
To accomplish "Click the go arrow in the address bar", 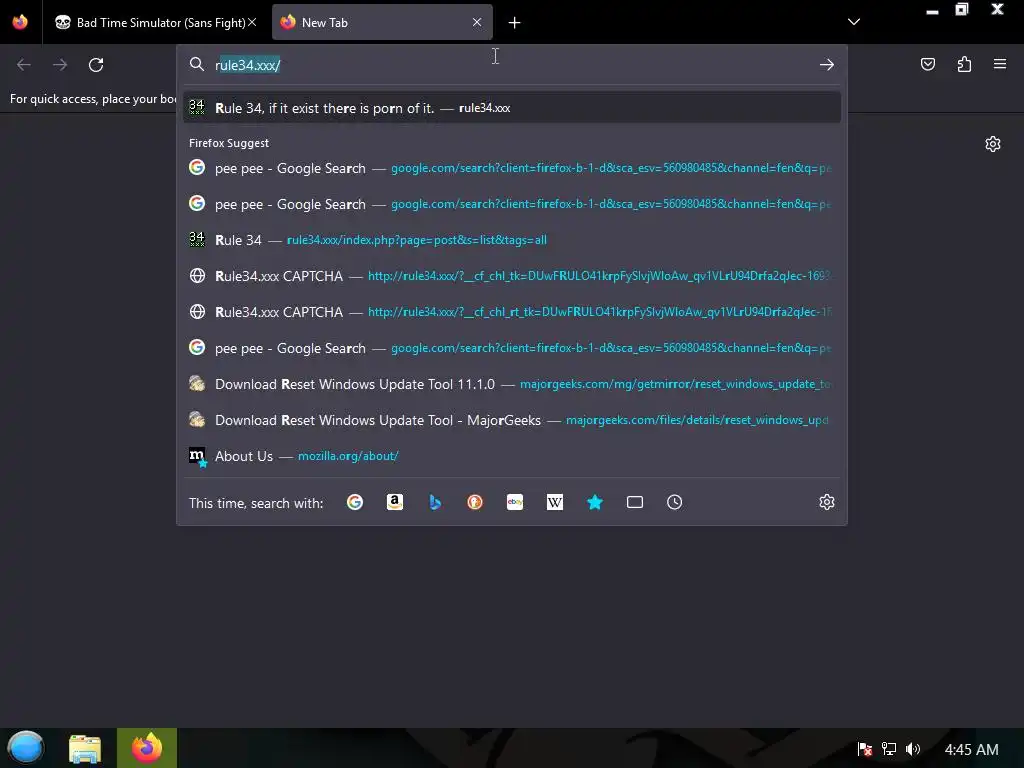I will (x=827, y=65).
